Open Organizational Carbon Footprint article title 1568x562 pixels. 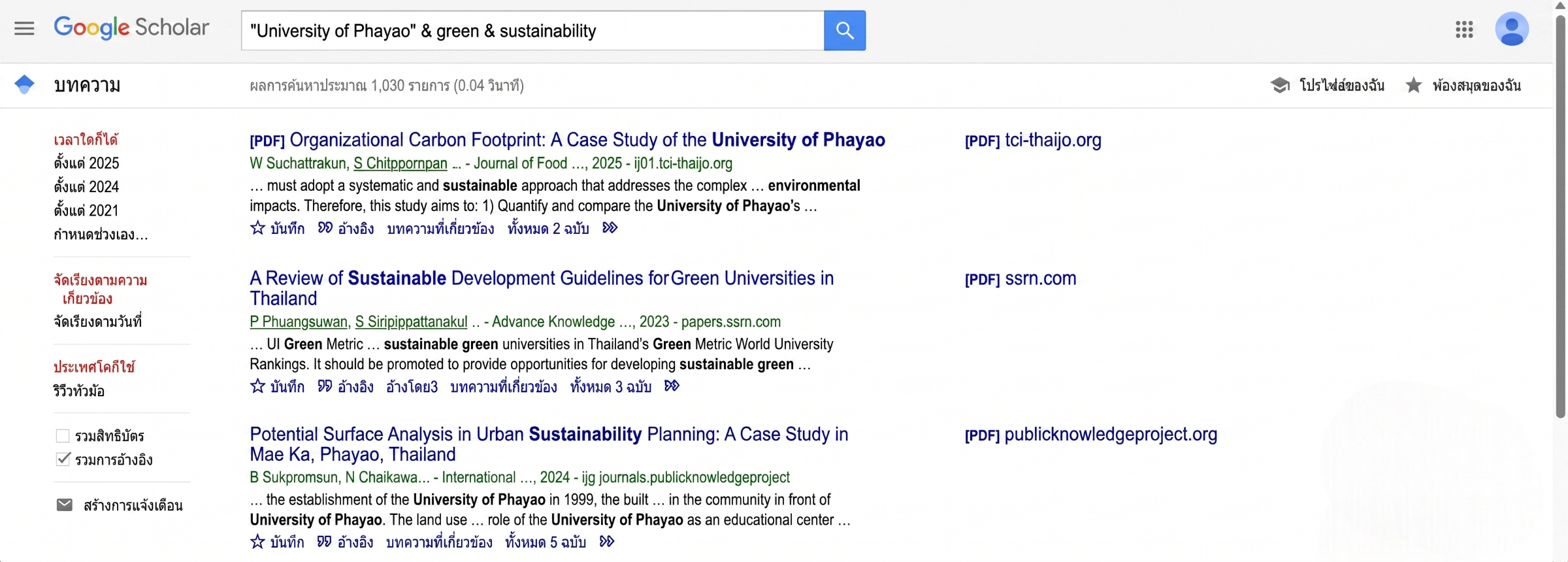[x=567, y=140]
